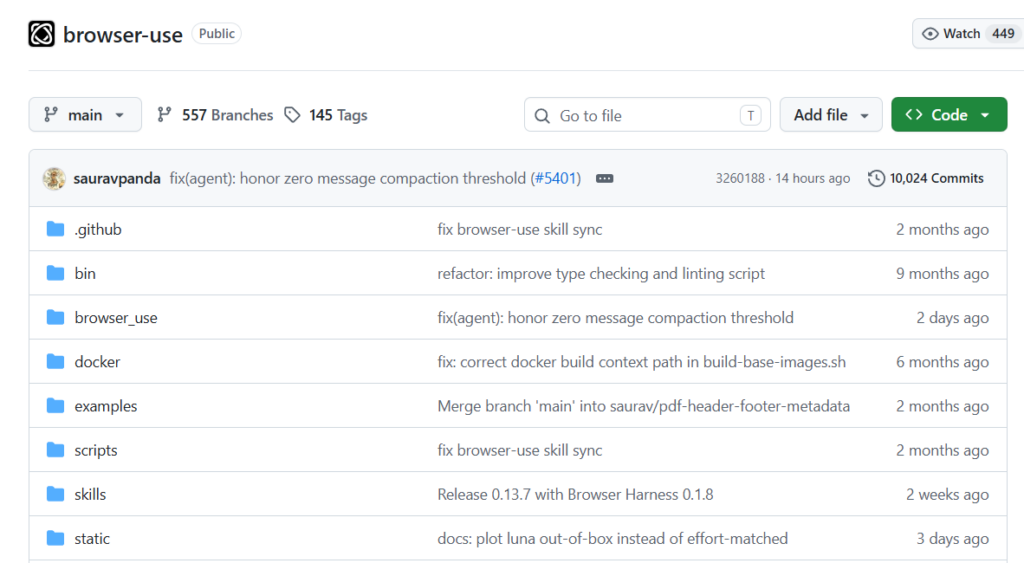This screenshot has height=563, width=1024.
Task: Click the examples folder icon
Action: (x=56, y=406)
